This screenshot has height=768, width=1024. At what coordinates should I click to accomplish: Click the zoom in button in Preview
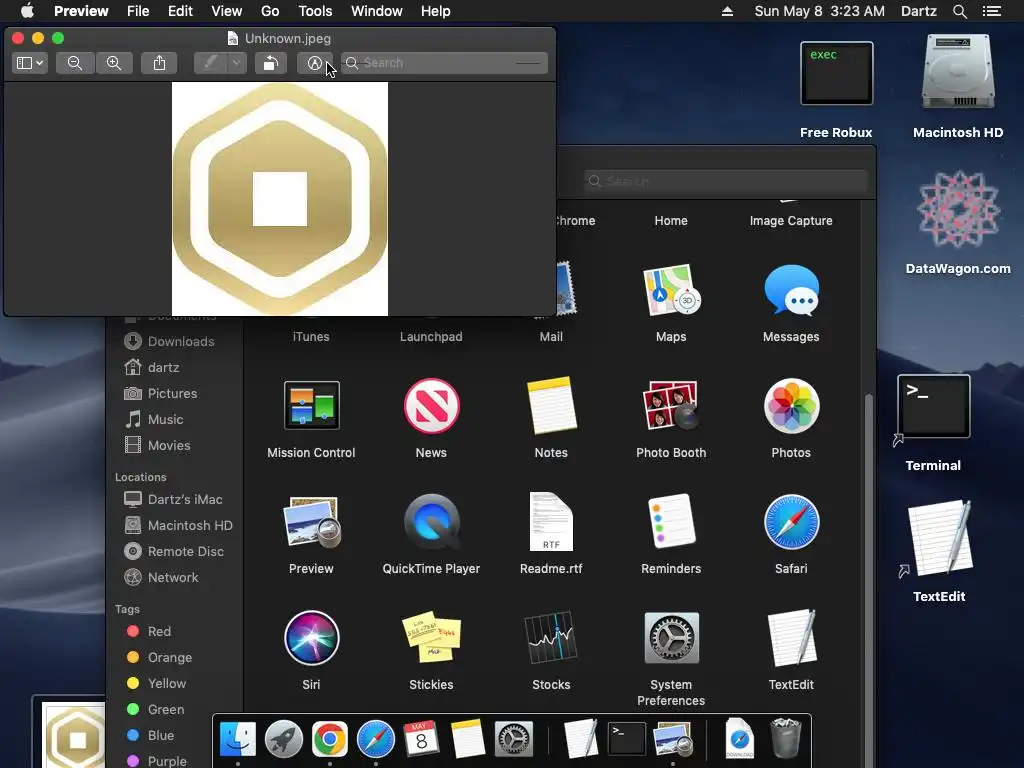coord(114,63)
